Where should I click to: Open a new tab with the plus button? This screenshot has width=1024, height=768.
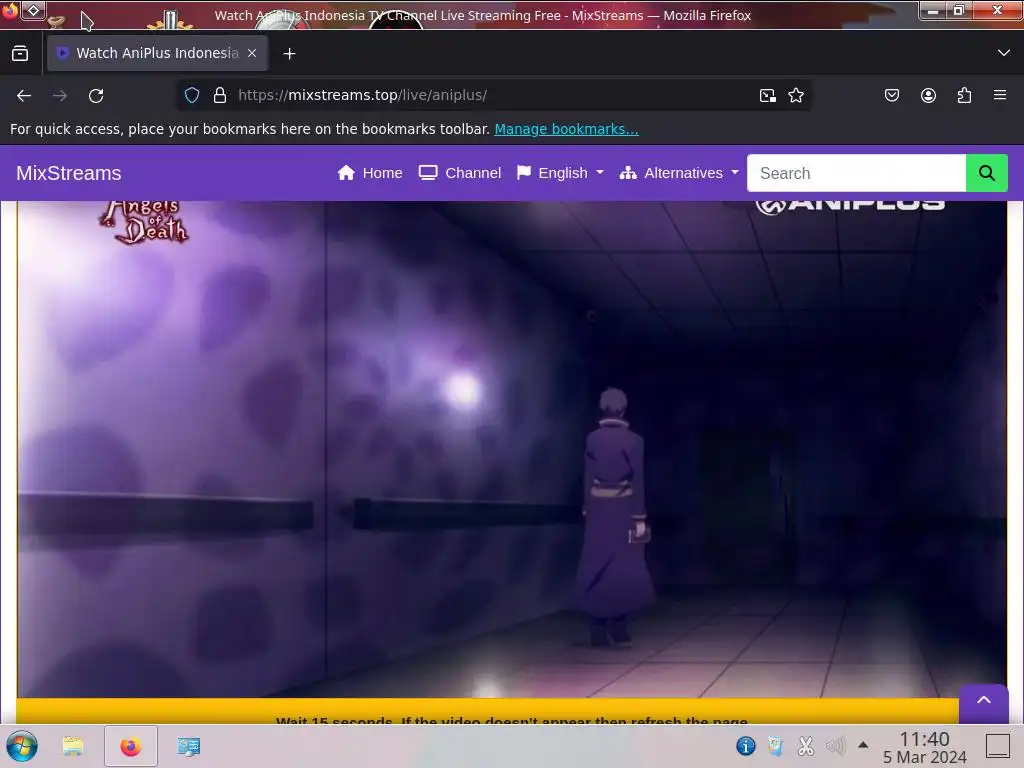(x=289, y=54)
